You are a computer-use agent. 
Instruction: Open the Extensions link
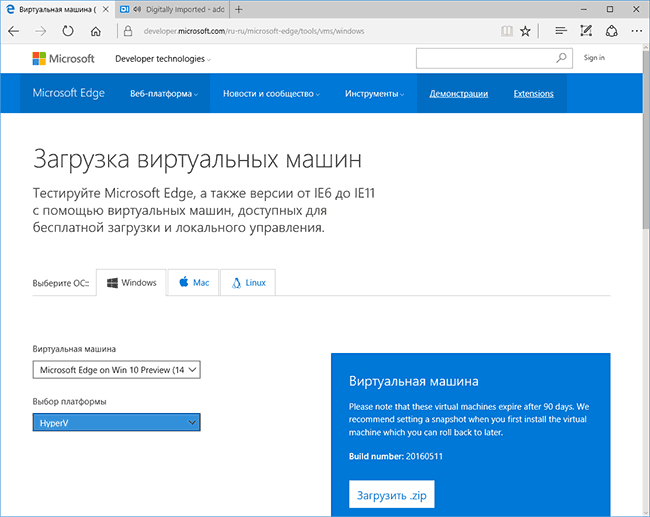[534, 94]
